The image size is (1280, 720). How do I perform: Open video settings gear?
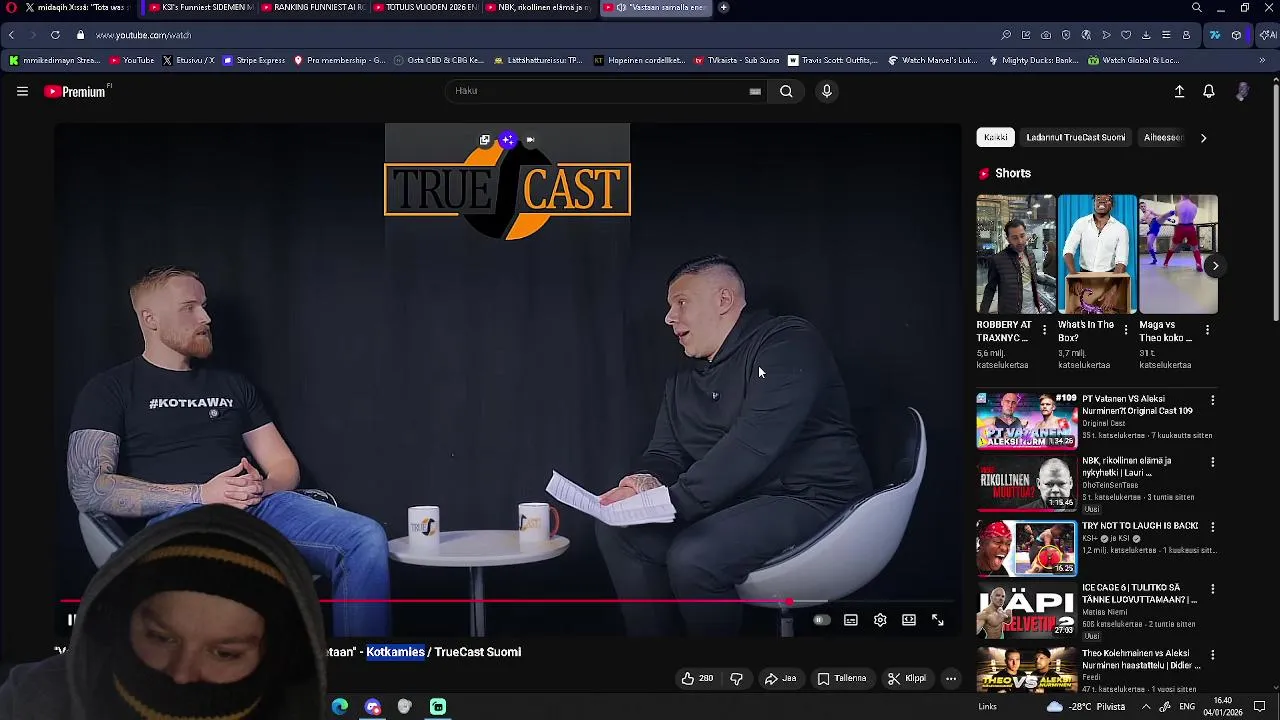tap(880, 620)
